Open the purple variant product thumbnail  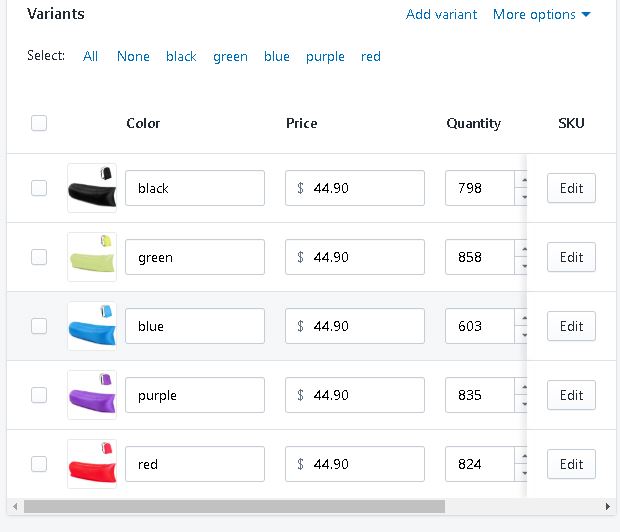92,395
